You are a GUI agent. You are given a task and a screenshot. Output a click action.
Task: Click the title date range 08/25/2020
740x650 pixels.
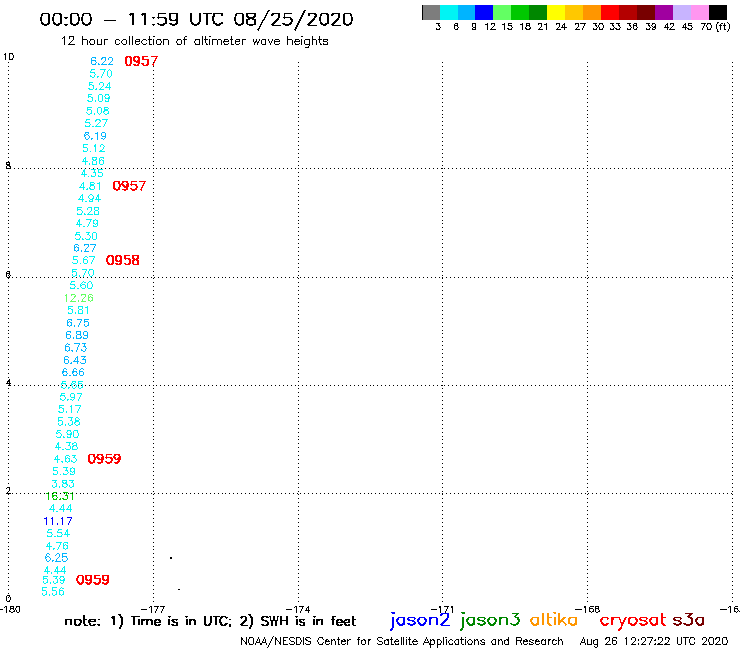click(294, 19)
